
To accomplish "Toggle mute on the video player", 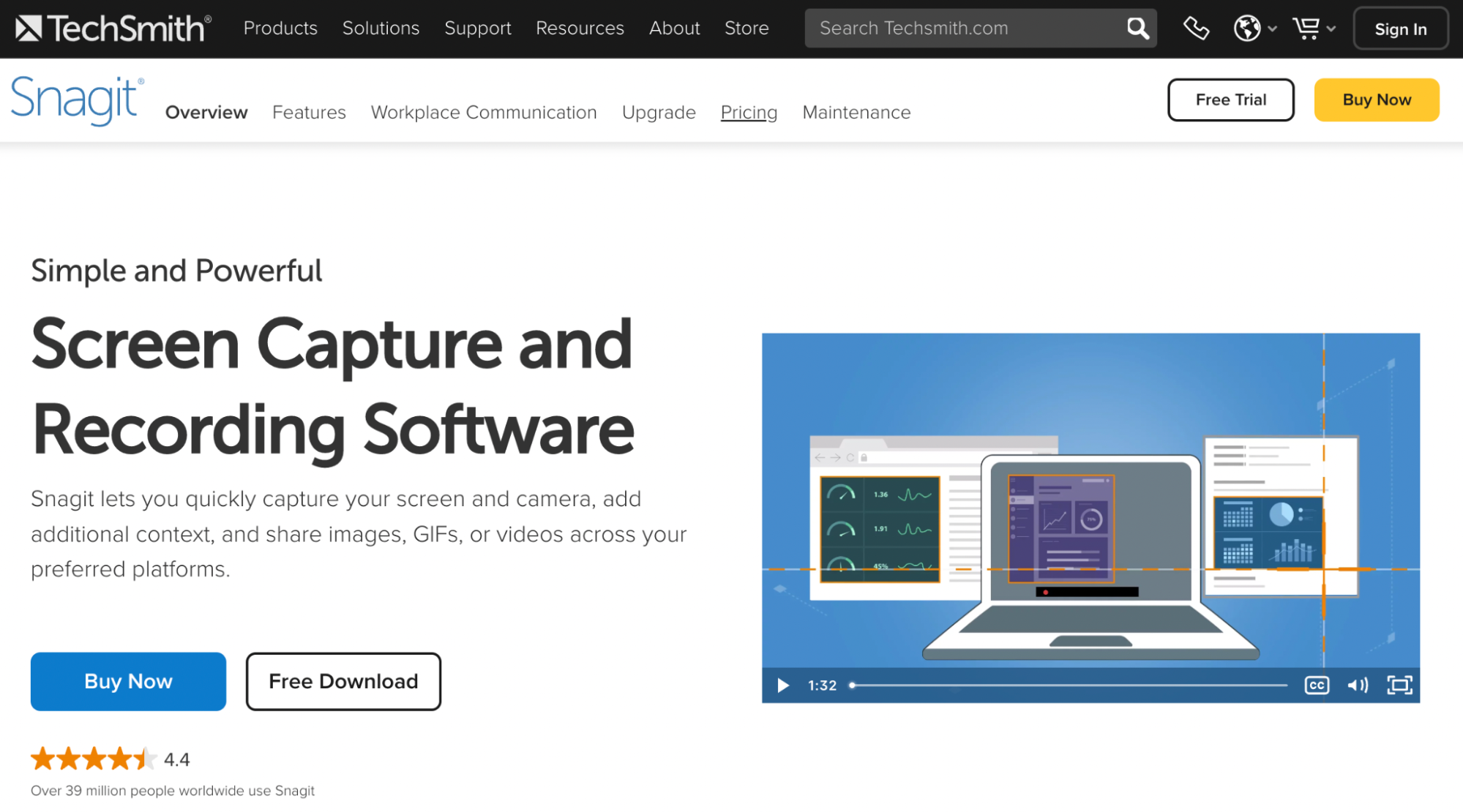I will click(1357, 686).
